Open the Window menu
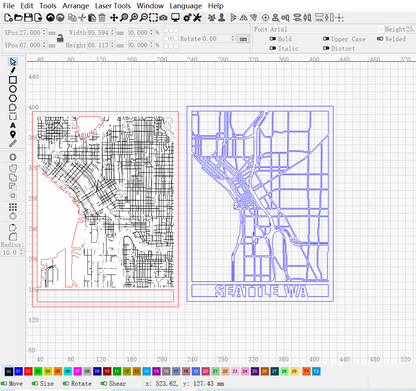This screenshot has width=416, height=391. click(x=150, y=6)
